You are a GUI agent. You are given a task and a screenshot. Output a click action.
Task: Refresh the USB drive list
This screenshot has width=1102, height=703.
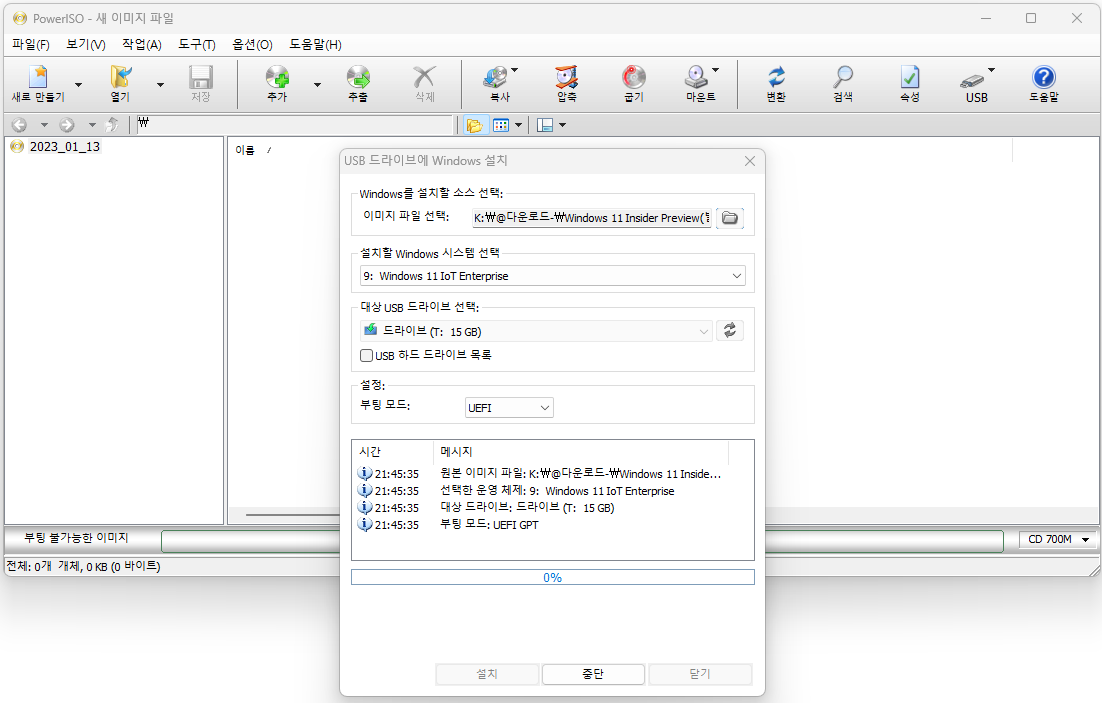pyautogui.click(x=730, y=330)
